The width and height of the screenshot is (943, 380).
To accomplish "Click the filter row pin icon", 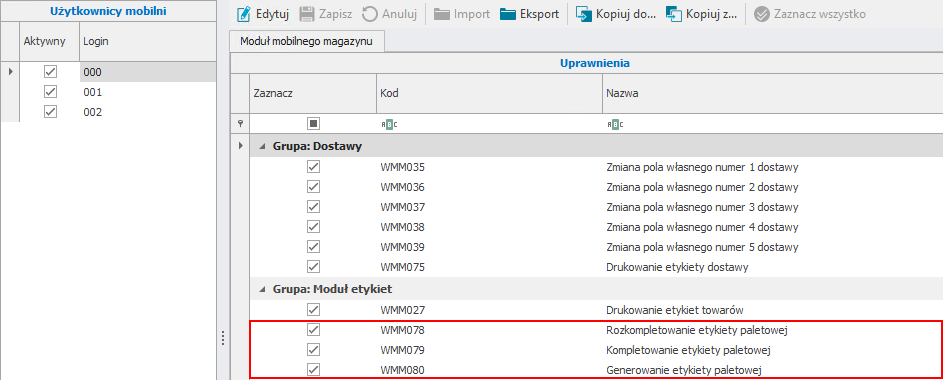I will point(241,123).
